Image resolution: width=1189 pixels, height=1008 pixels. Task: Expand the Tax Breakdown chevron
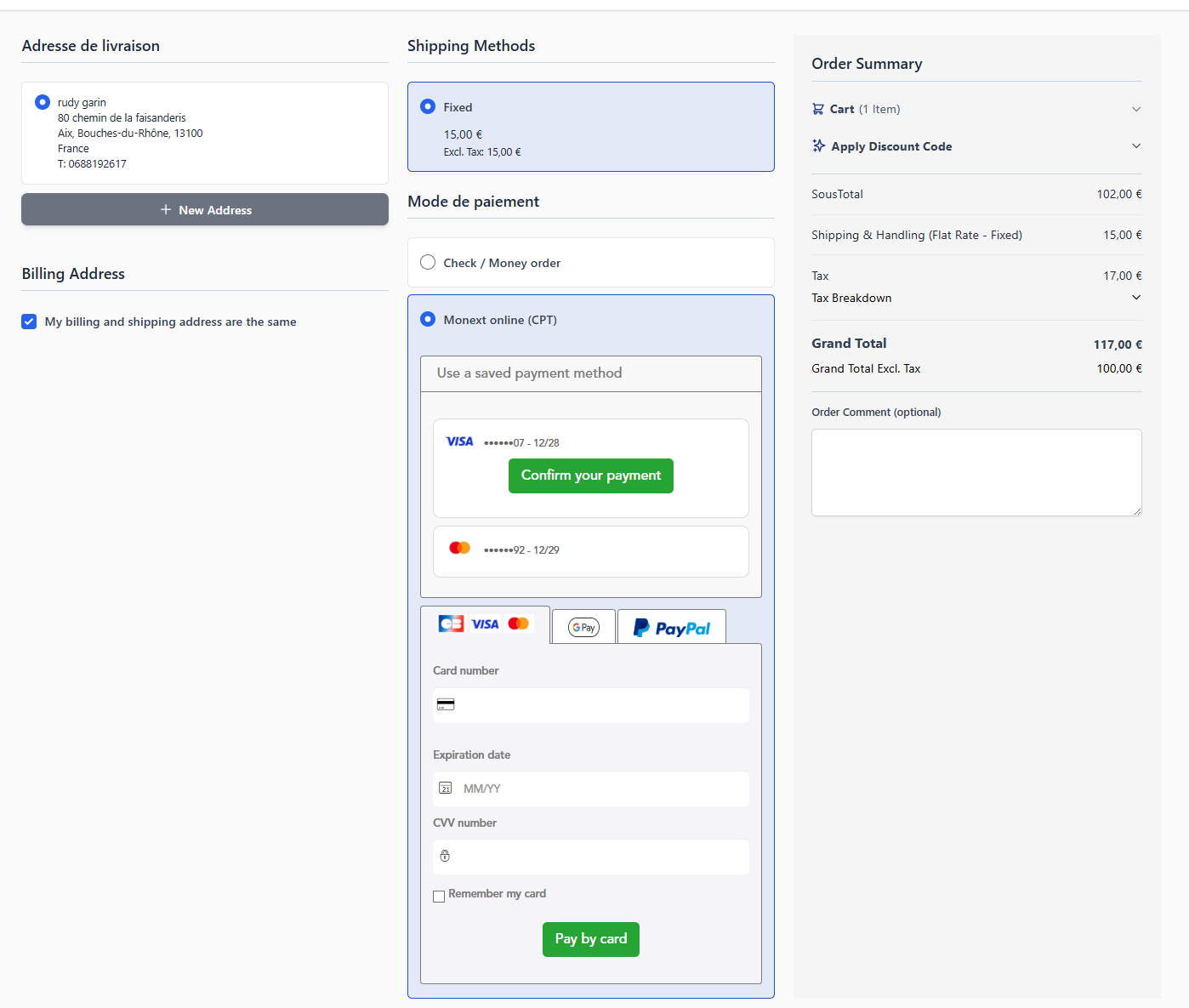pyautogui.click(x=1135, y=298)
